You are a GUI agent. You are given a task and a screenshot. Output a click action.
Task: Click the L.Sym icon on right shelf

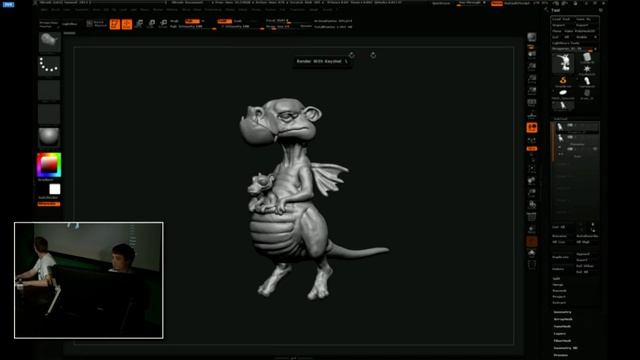pos(531,140)
